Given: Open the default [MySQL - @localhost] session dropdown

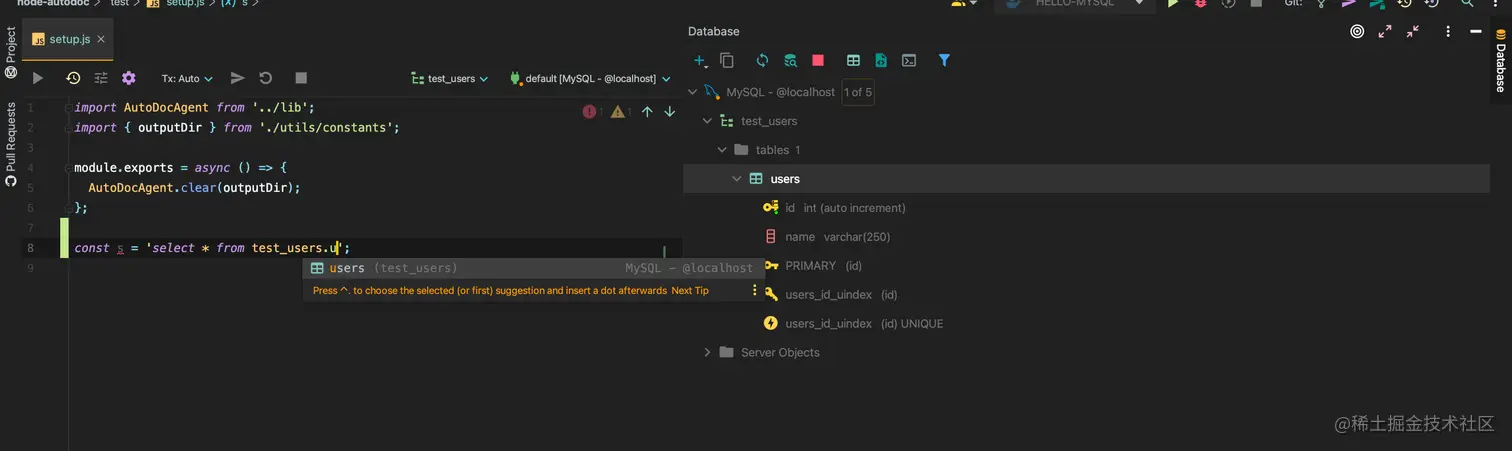Looking at the screenshot, I should [590, 78].
